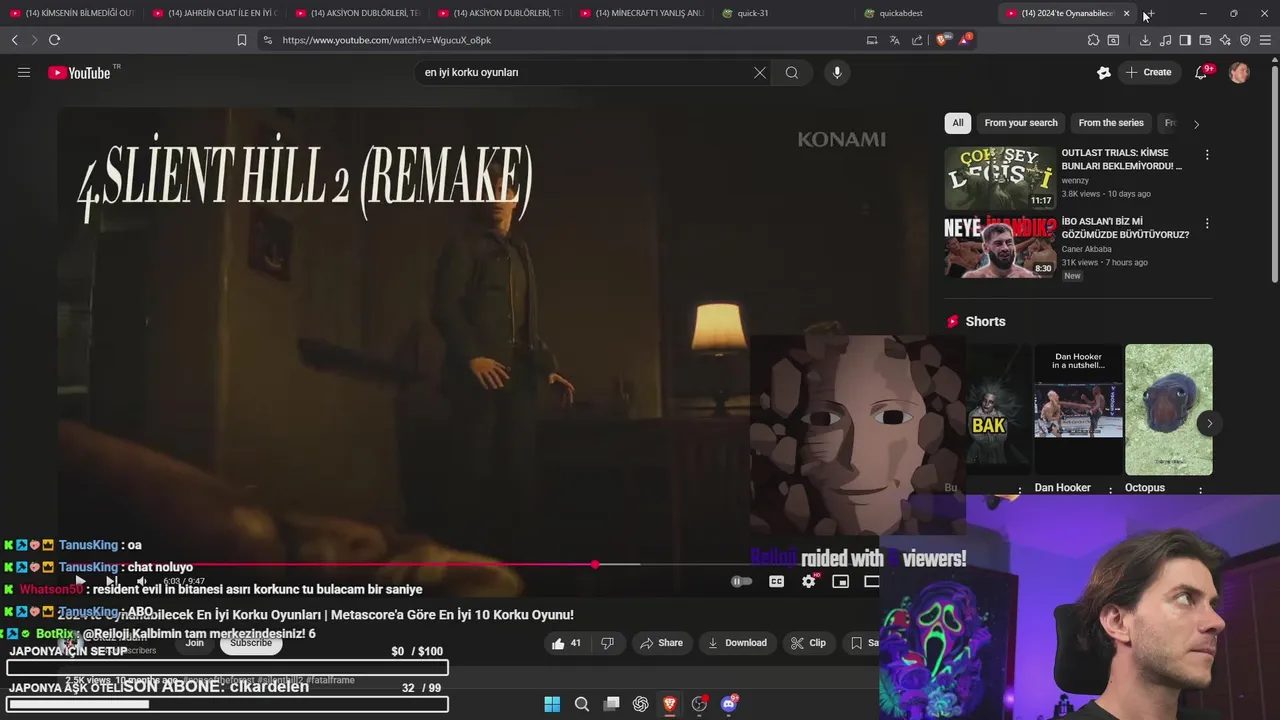Viewport: 1280px width, 720px height.
Task: Click the search magnifier button
Action: 792,72
